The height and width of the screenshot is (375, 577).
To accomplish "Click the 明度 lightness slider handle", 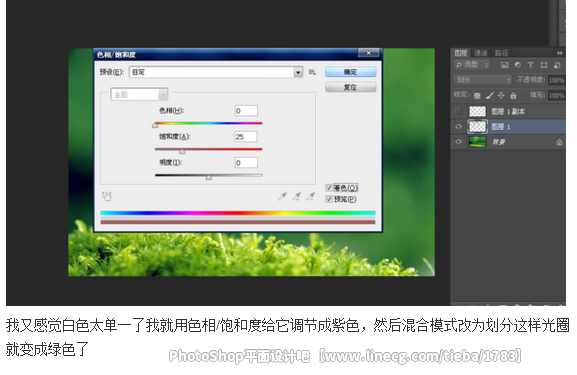I will pos(209,177).
